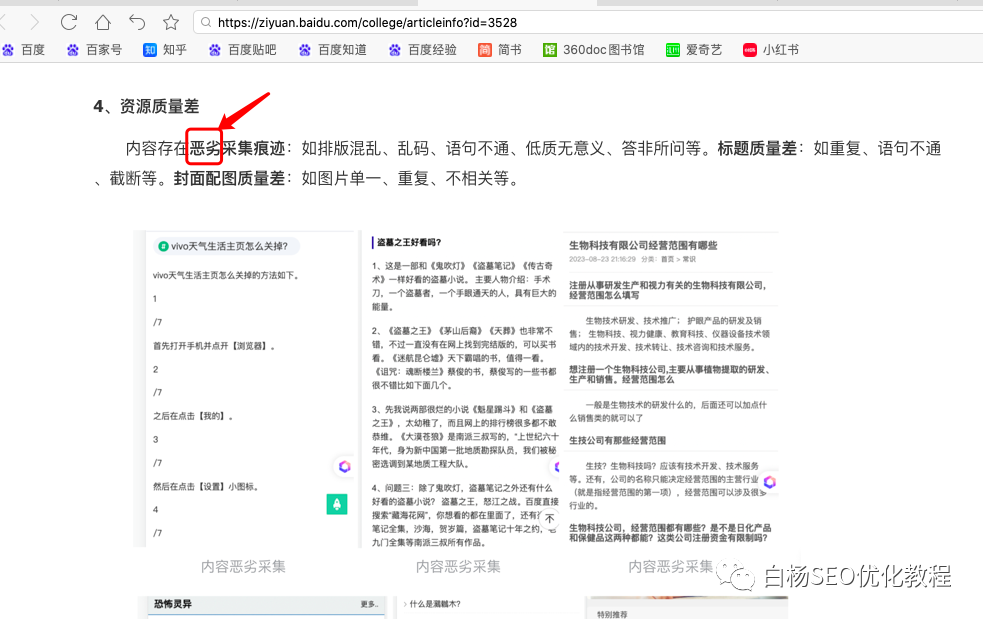Go back to the previous page
983x619 pixels.
(x=136, y=21)
